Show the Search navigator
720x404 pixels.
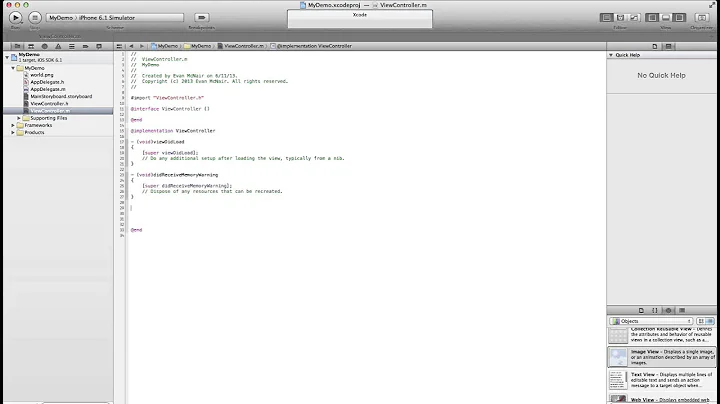[45, 46]
